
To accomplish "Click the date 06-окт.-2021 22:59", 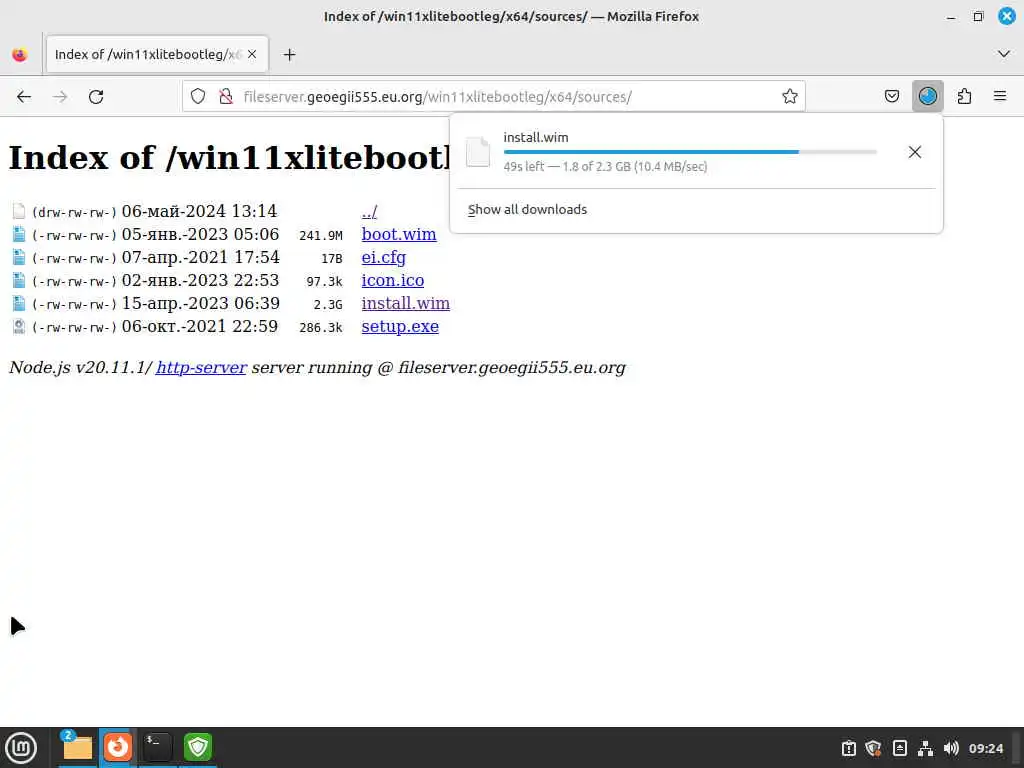I will click(x=200, y=327).
